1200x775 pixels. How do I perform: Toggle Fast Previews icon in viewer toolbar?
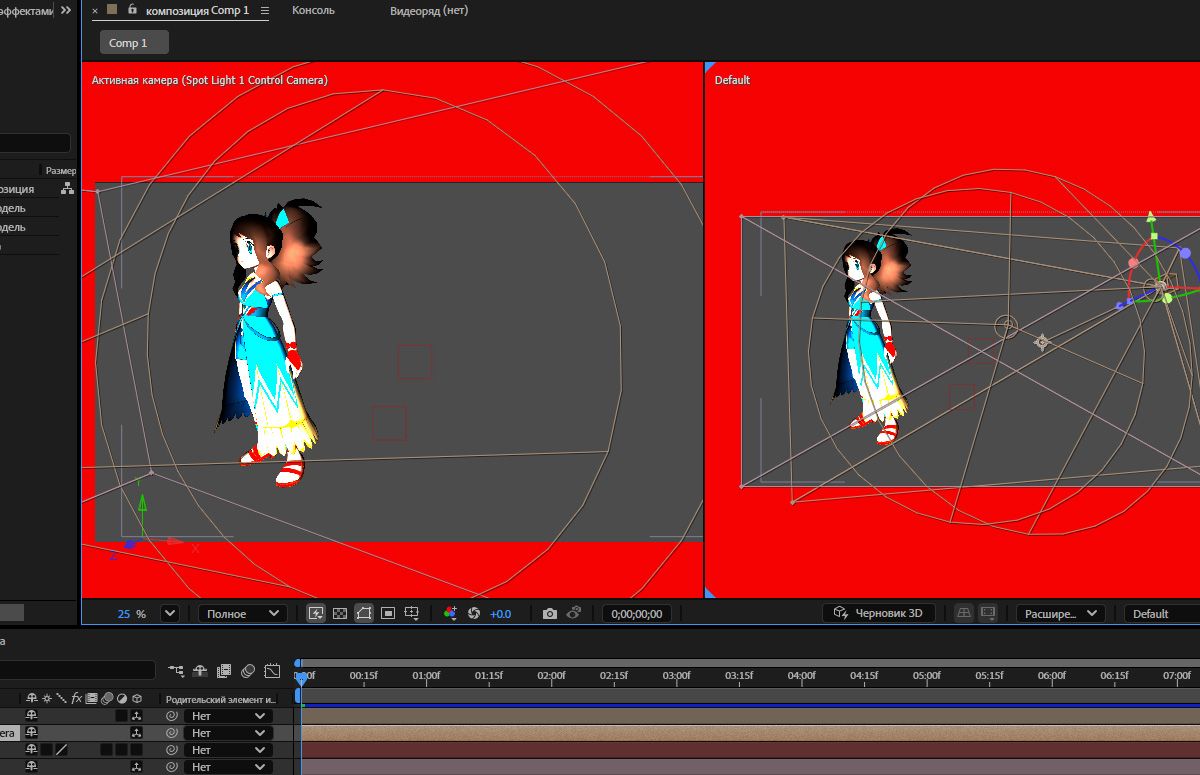click(x=316, y=613)
